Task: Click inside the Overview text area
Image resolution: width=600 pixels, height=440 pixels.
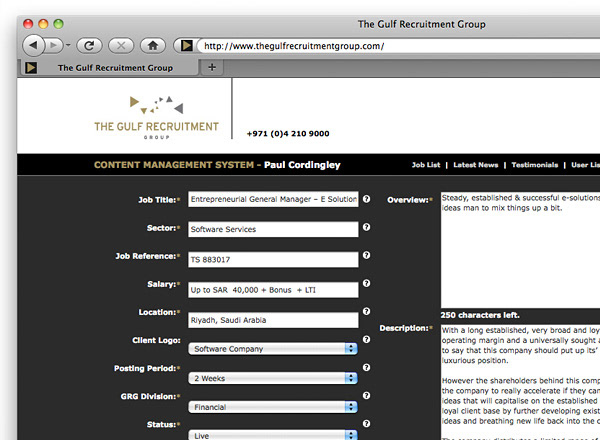Action: pyautogui.click(x=520, y=250)
